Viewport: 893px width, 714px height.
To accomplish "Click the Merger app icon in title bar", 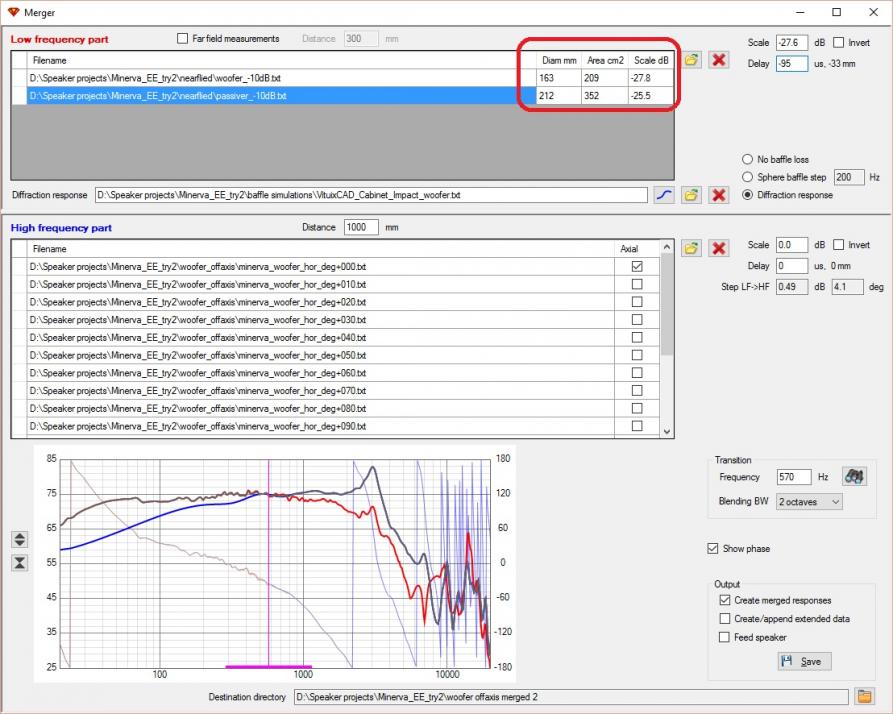I will (13, 12).
